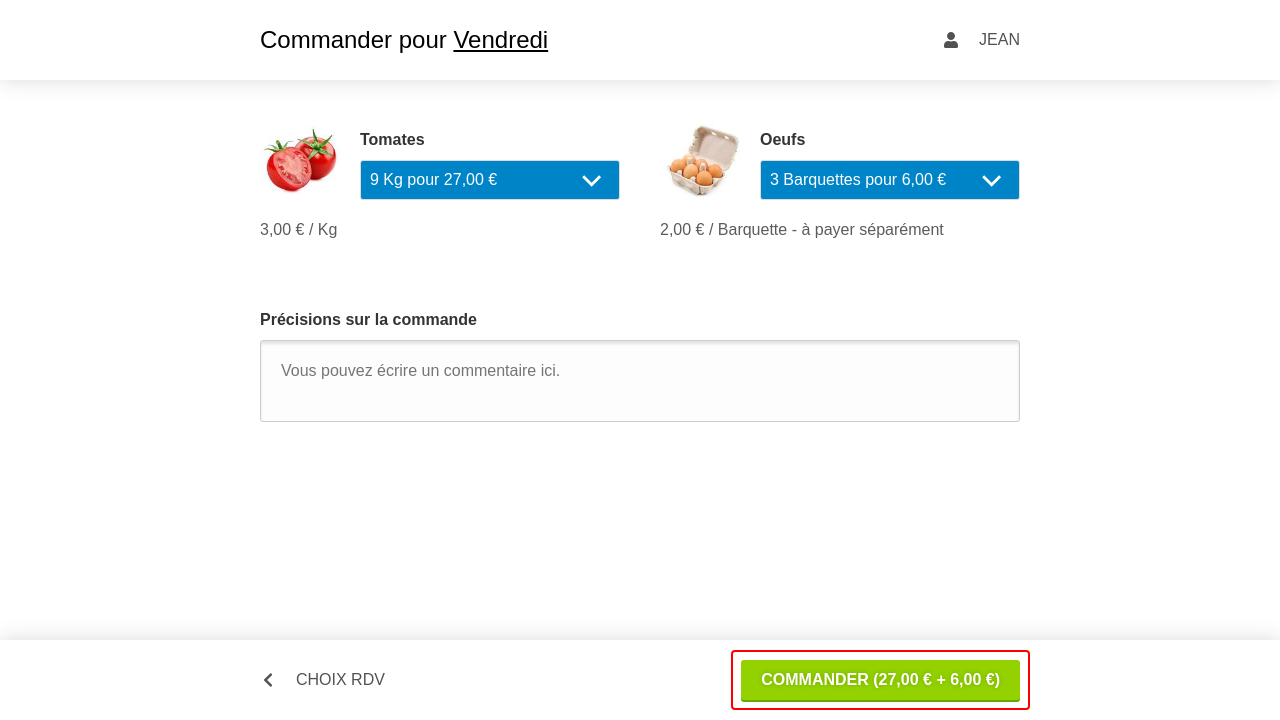Click the back chevron beside CHOIX RDV
Viewport: 1280px width, 720px height.
(x=268, y=680)
